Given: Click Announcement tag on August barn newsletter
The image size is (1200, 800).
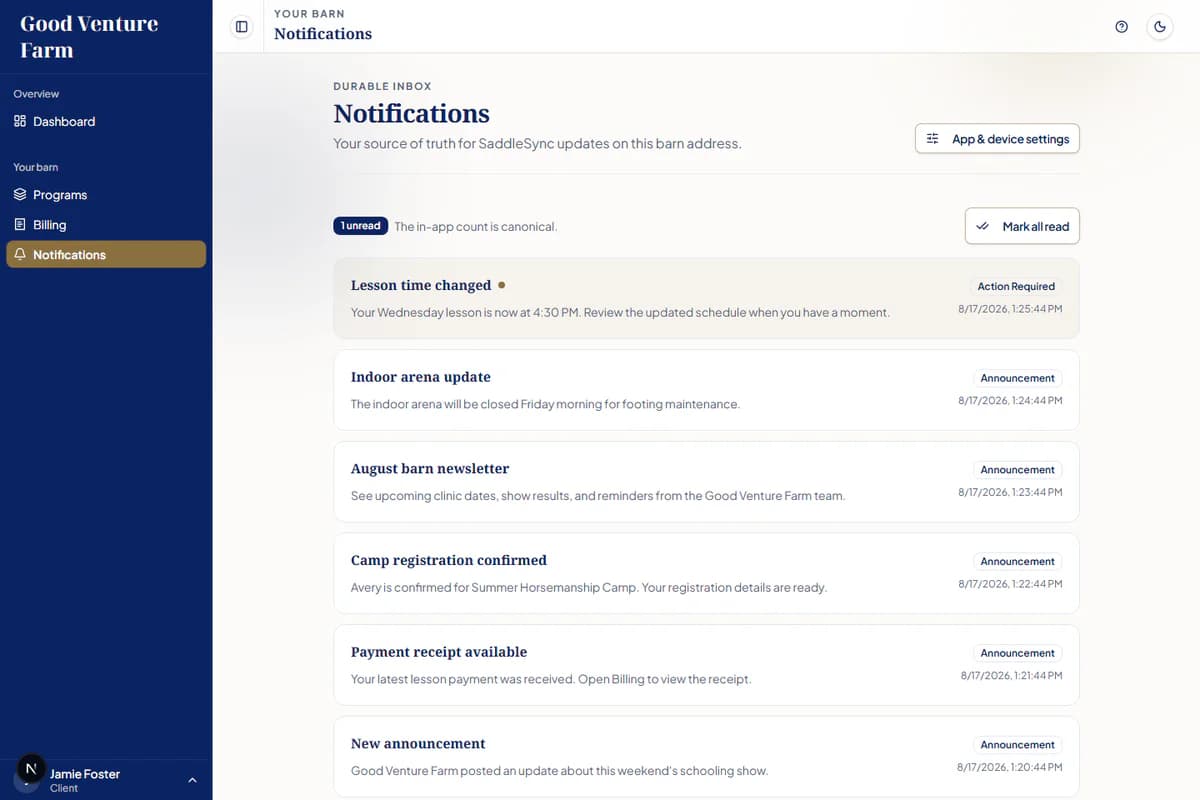Looking at the screenshot, I should pos(1017,469).
